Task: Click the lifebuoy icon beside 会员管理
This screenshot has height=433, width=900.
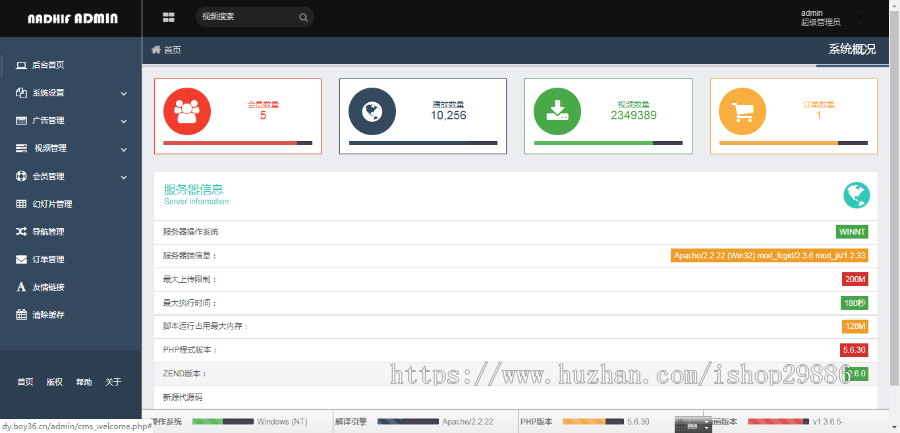Action: (21, 176)
